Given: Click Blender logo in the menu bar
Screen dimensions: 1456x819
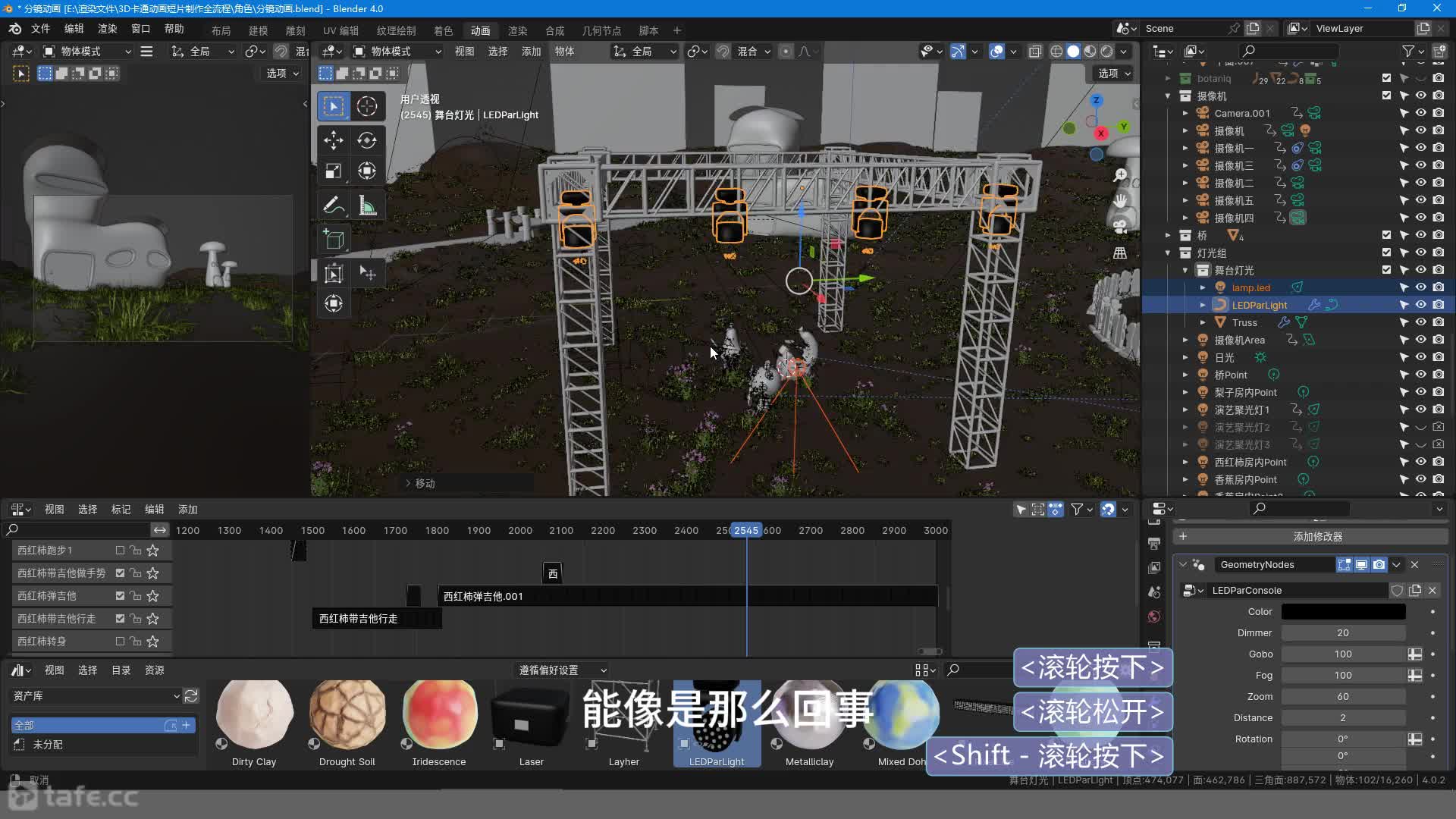Looking at the screenshot, I should tap(15, 29).
